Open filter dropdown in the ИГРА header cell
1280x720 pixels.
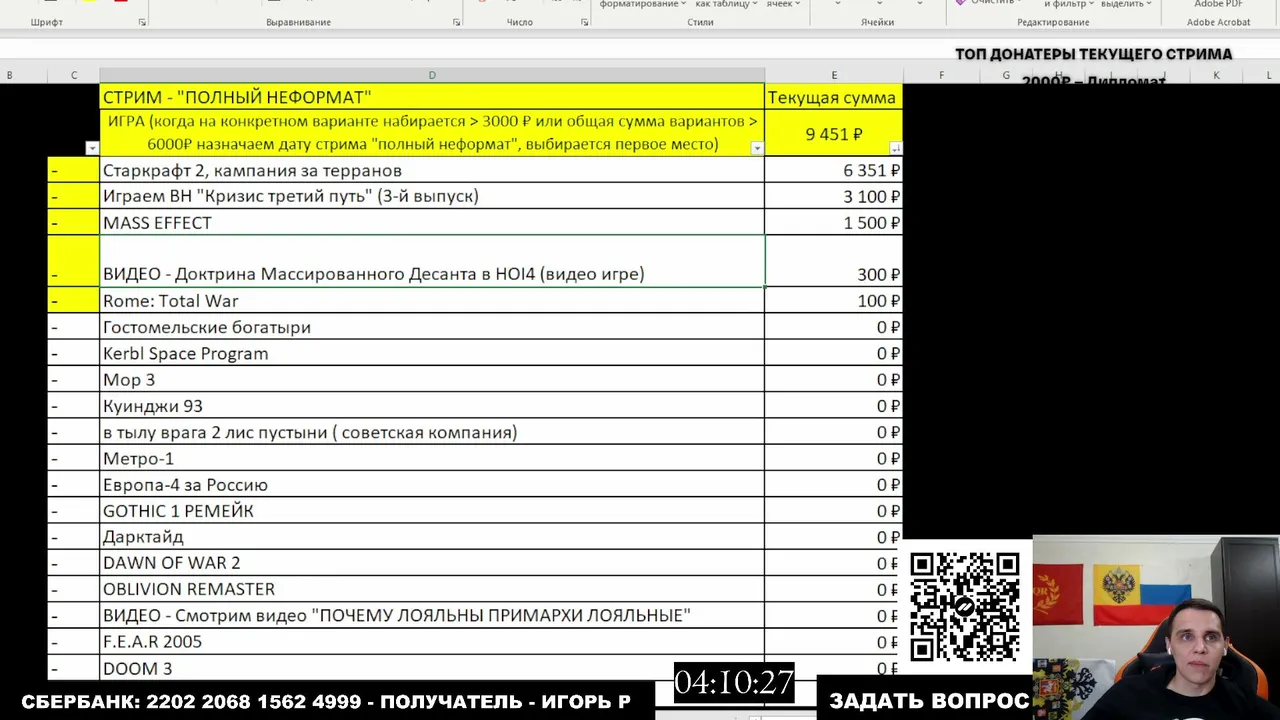[757, 148]
